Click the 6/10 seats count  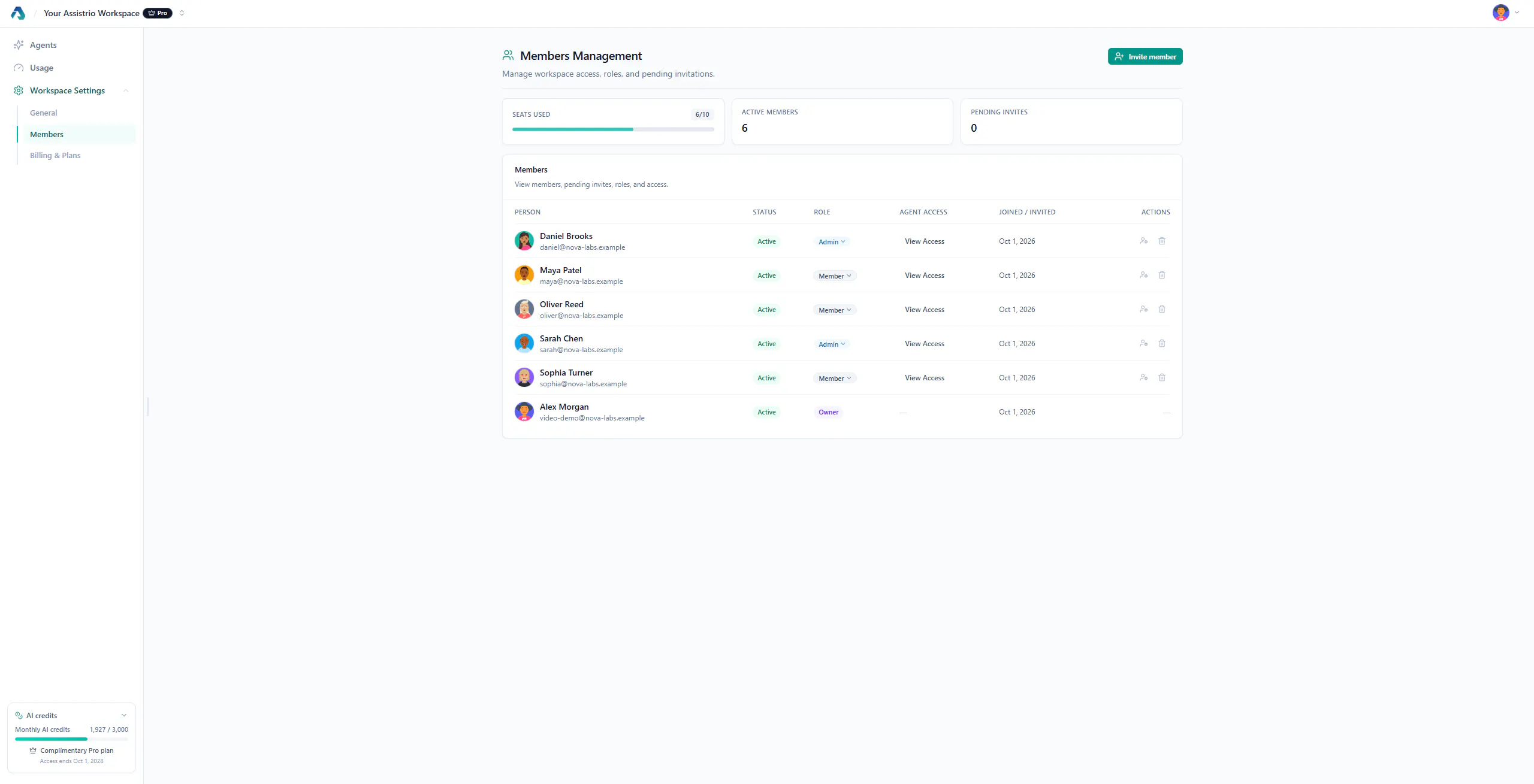[x=702, y=114]
